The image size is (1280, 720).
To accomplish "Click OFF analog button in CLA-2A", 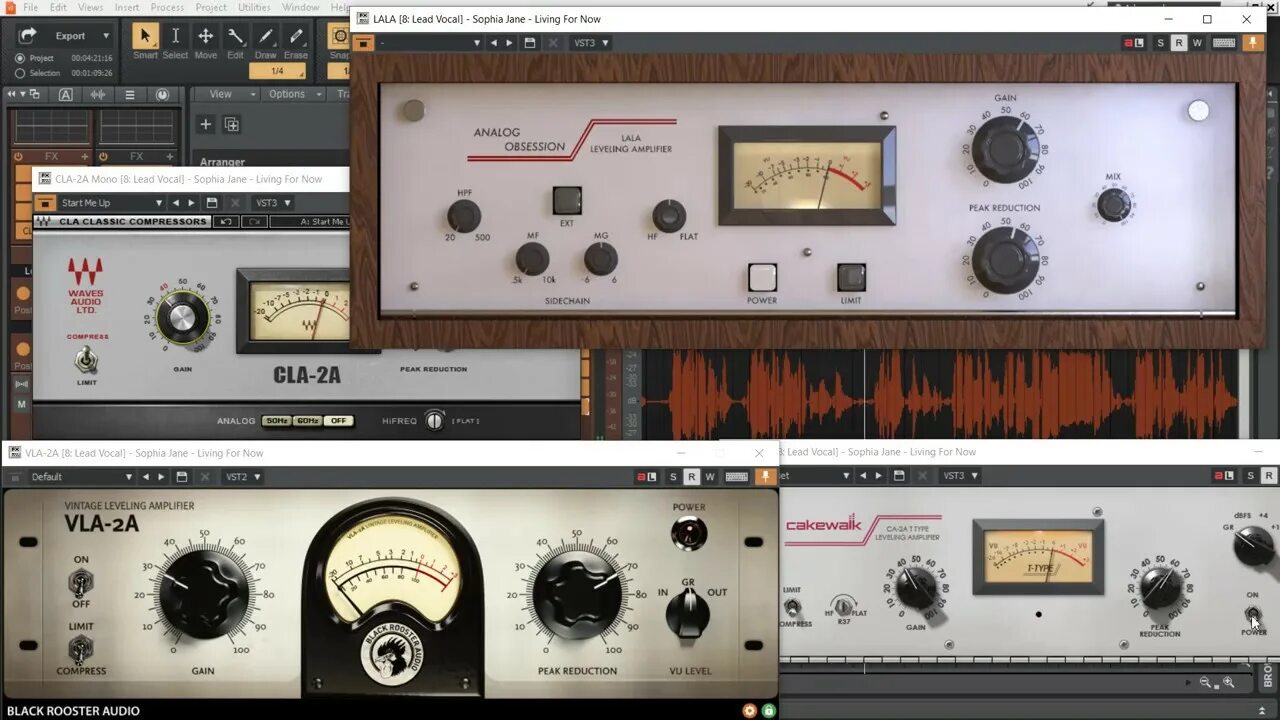I will (339, 421).
